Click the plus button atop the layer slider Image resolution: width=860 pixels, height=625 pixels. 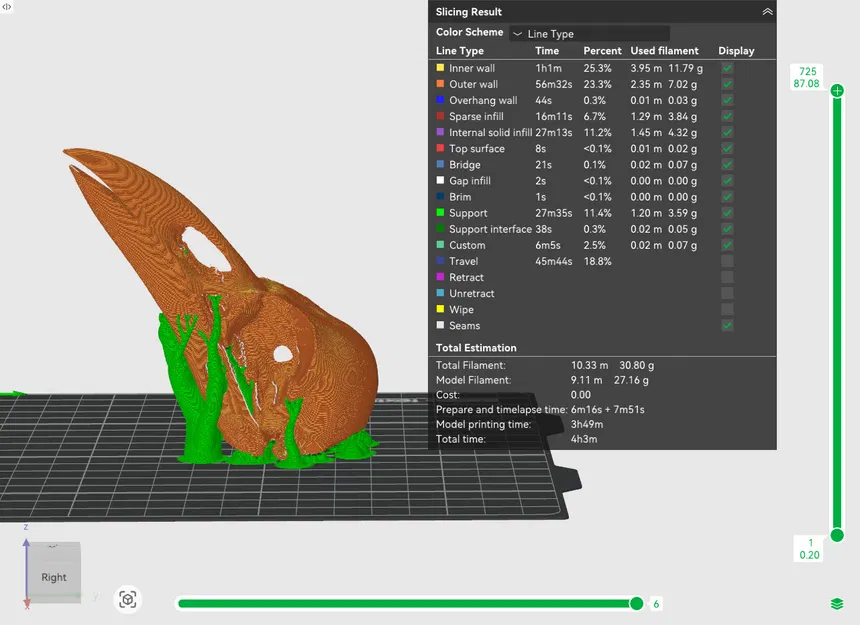point(837,90)
